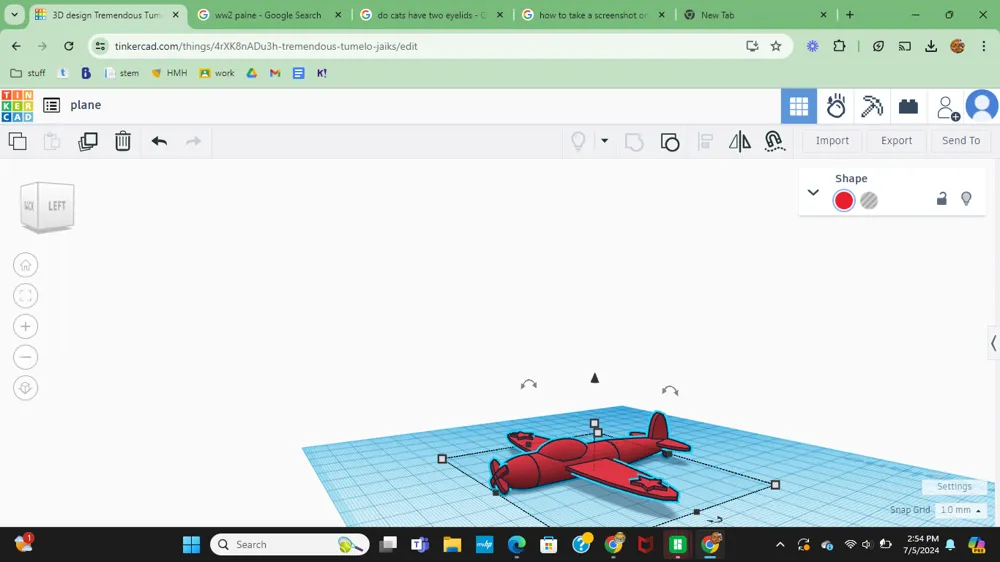Image resolution: width=1000 pixels, height=562 pixels.
Task: Open the HMH bookmark
Action: tap(169, 73)
